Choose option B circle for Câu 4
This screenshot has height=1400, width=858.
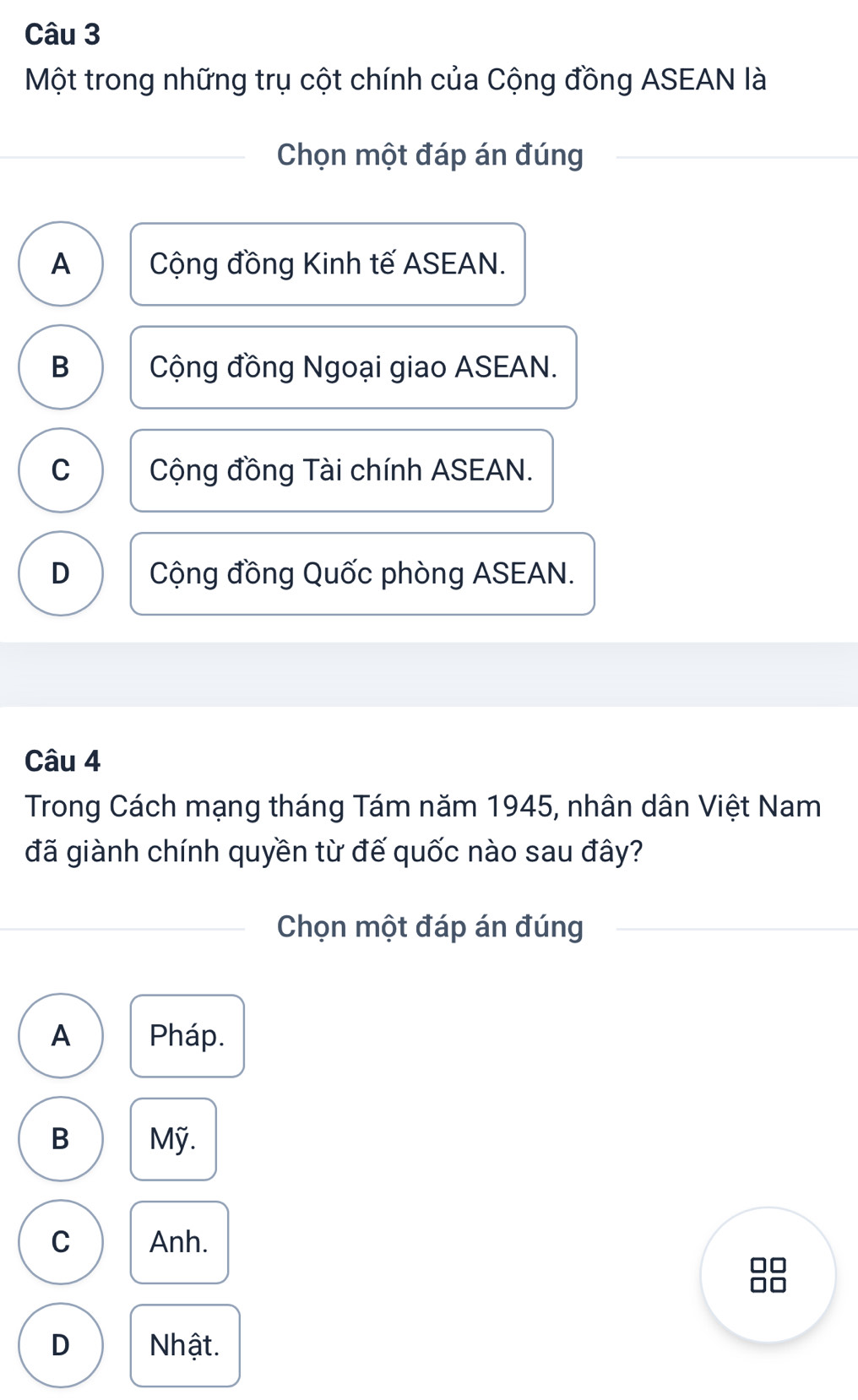61,1139
